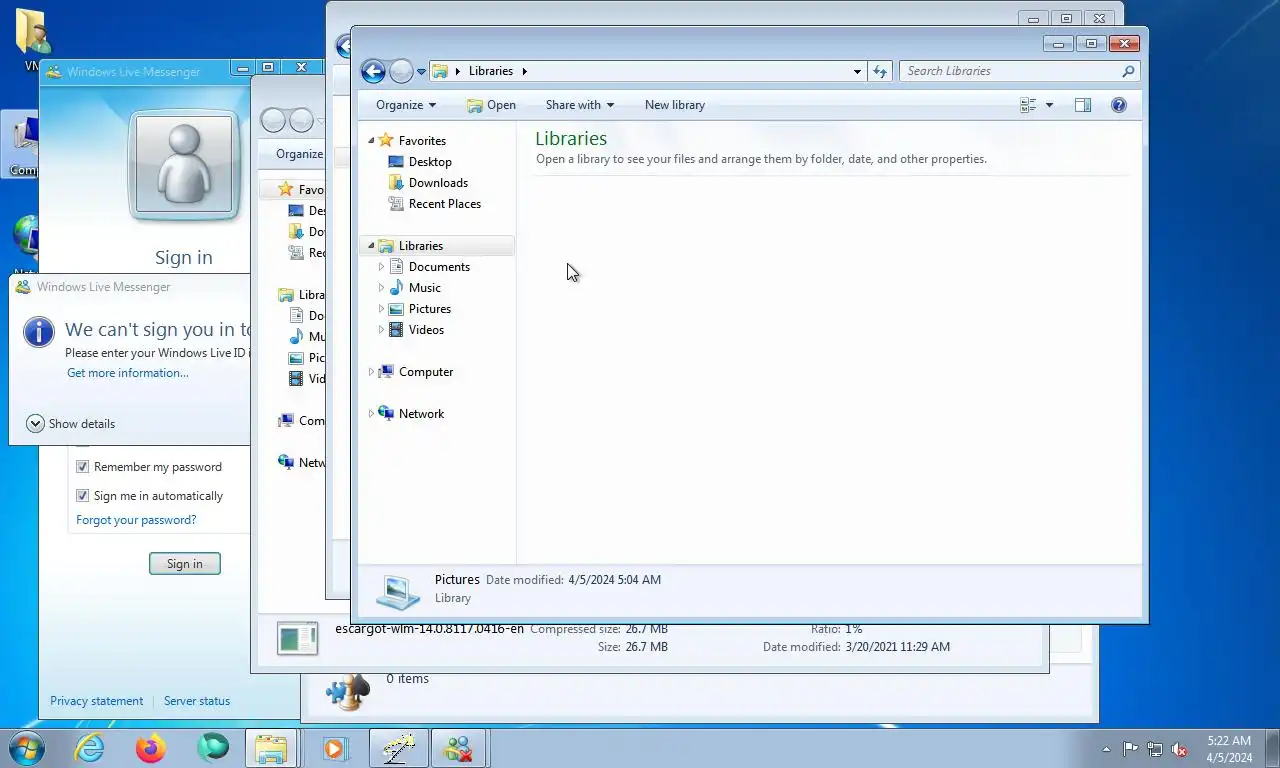This screenshot has width=1280, height=768.
Task: Open the Windows Start menu
Action: click(26, 748)
